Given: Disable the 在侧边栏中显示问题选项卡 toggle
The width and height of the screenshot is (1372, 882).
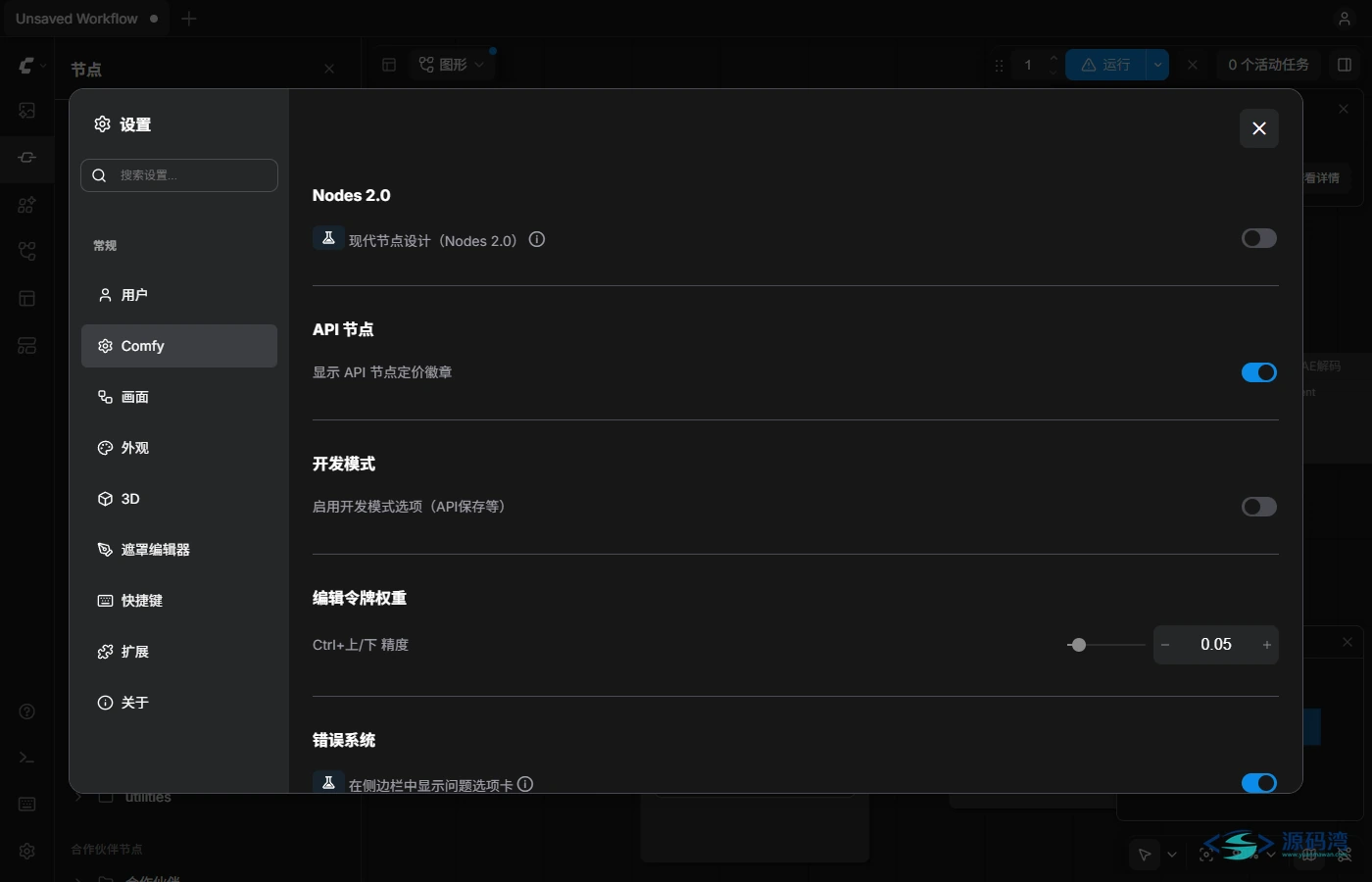Looking at the screenshot, I should click(1259, 782).
